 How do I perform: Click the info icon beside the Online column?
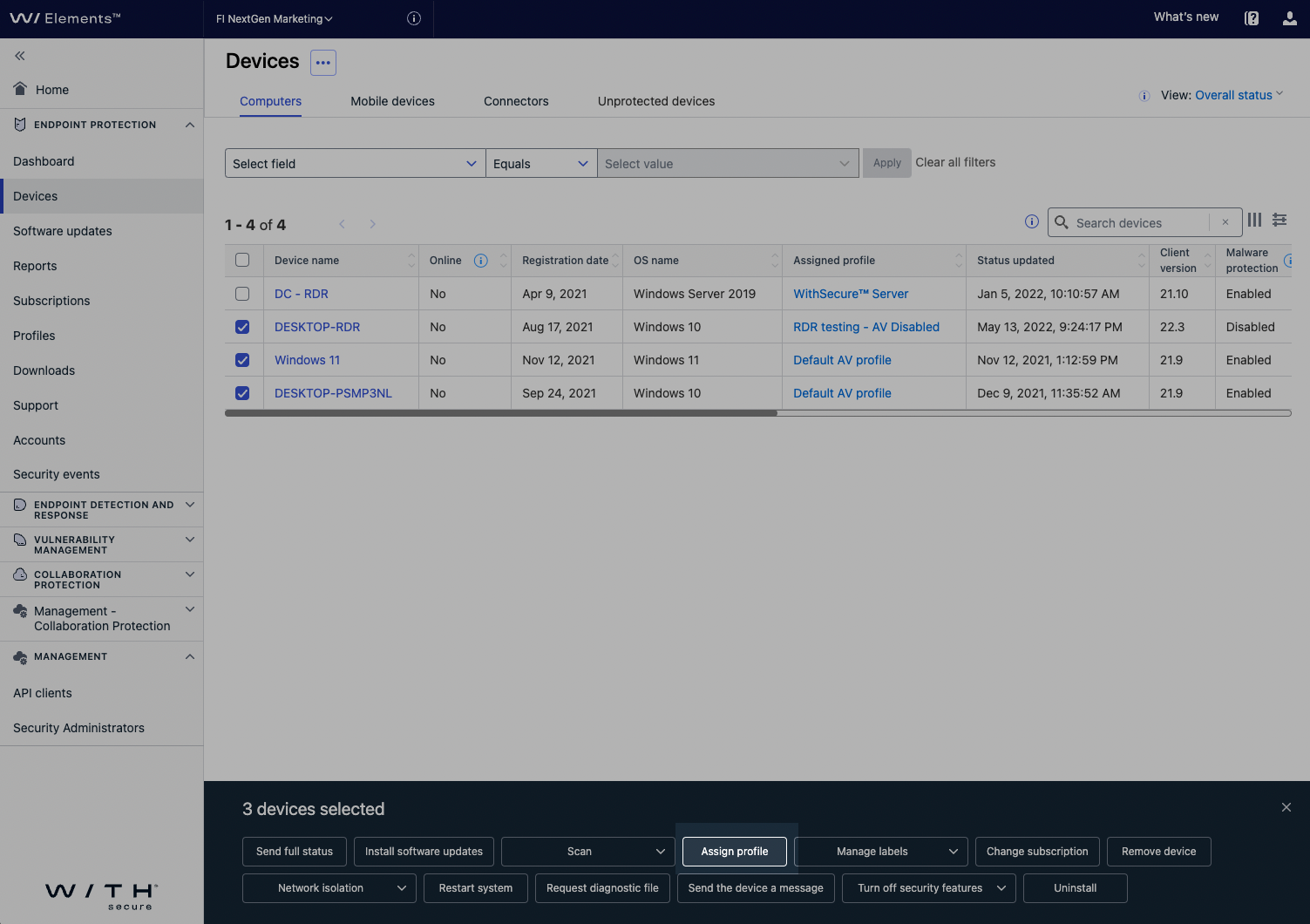(480, 260)
